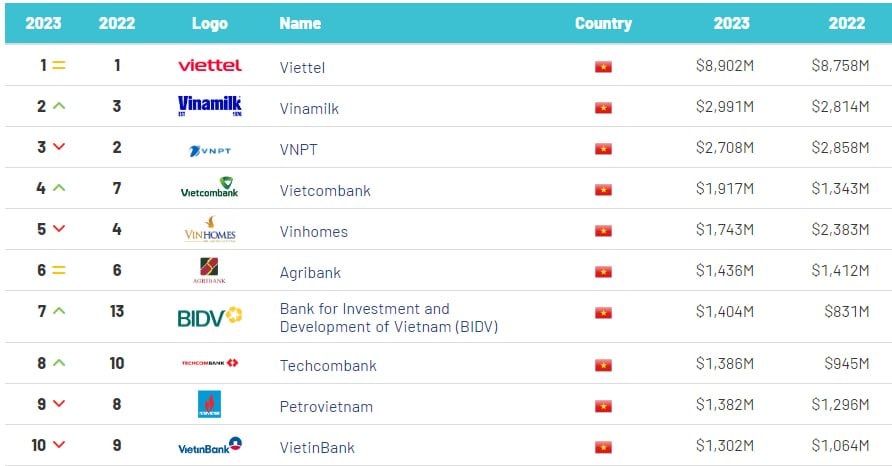This screenshot has height=466, width=892.
Task: Select the BIDV logo
Action: [x=210, y=317]
